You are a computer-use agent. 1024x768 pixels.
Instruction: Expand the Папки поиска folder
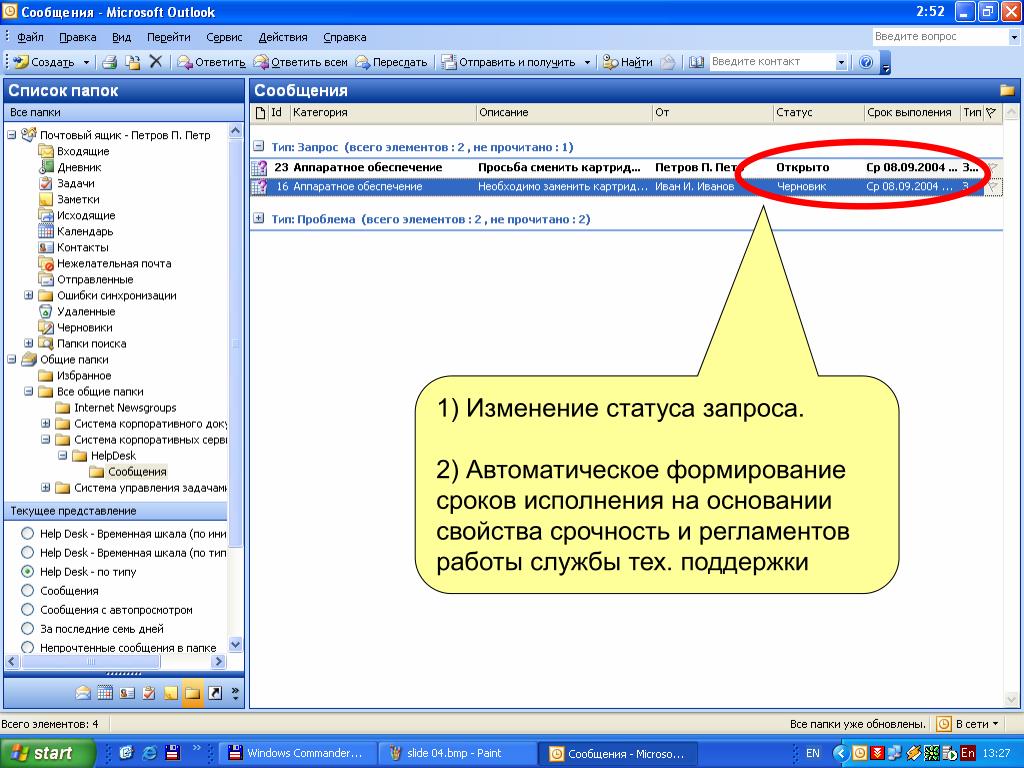point(28,344)
